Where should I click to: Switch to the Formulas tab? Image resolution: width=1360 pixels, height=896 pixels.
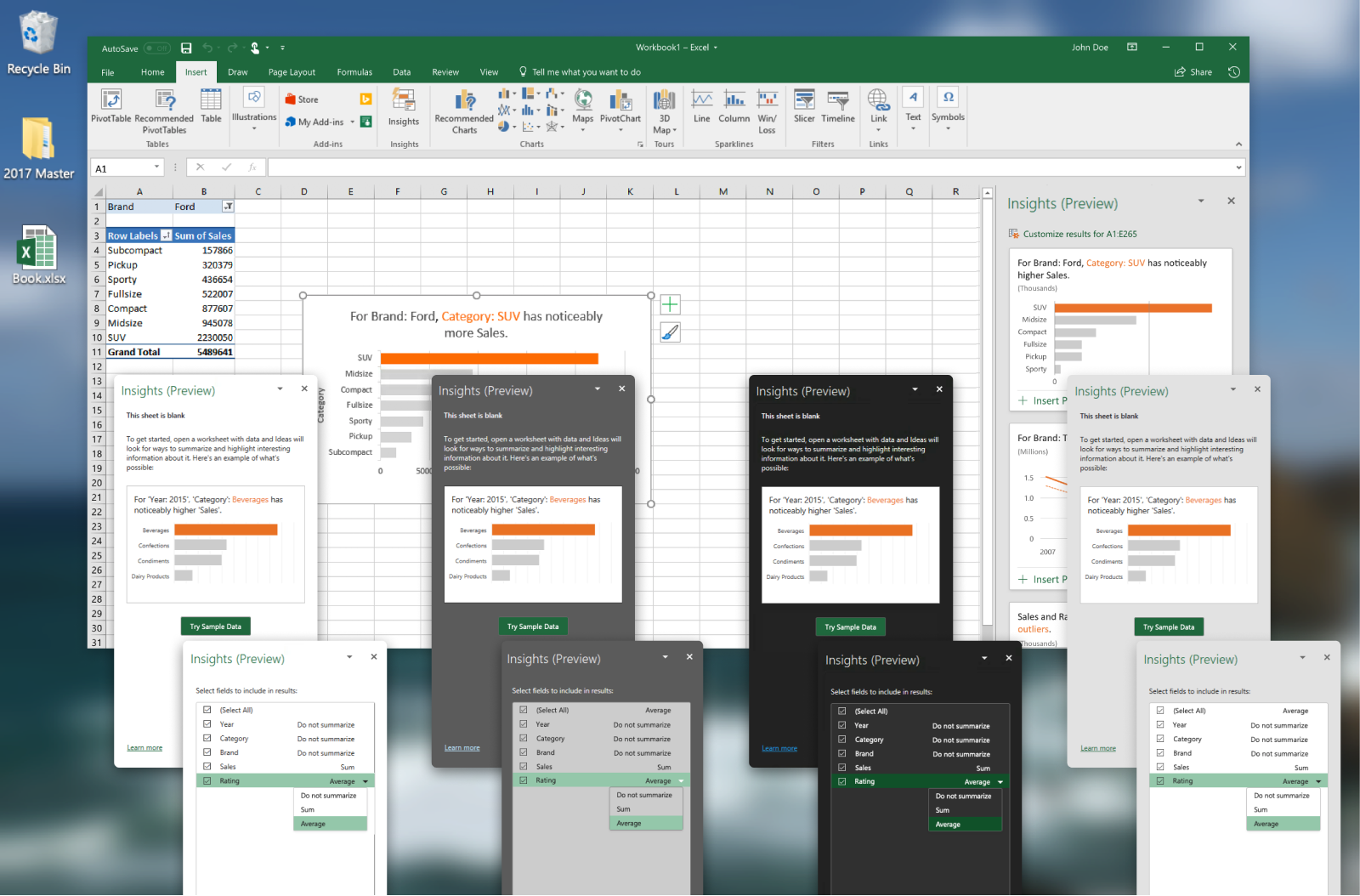354,72
